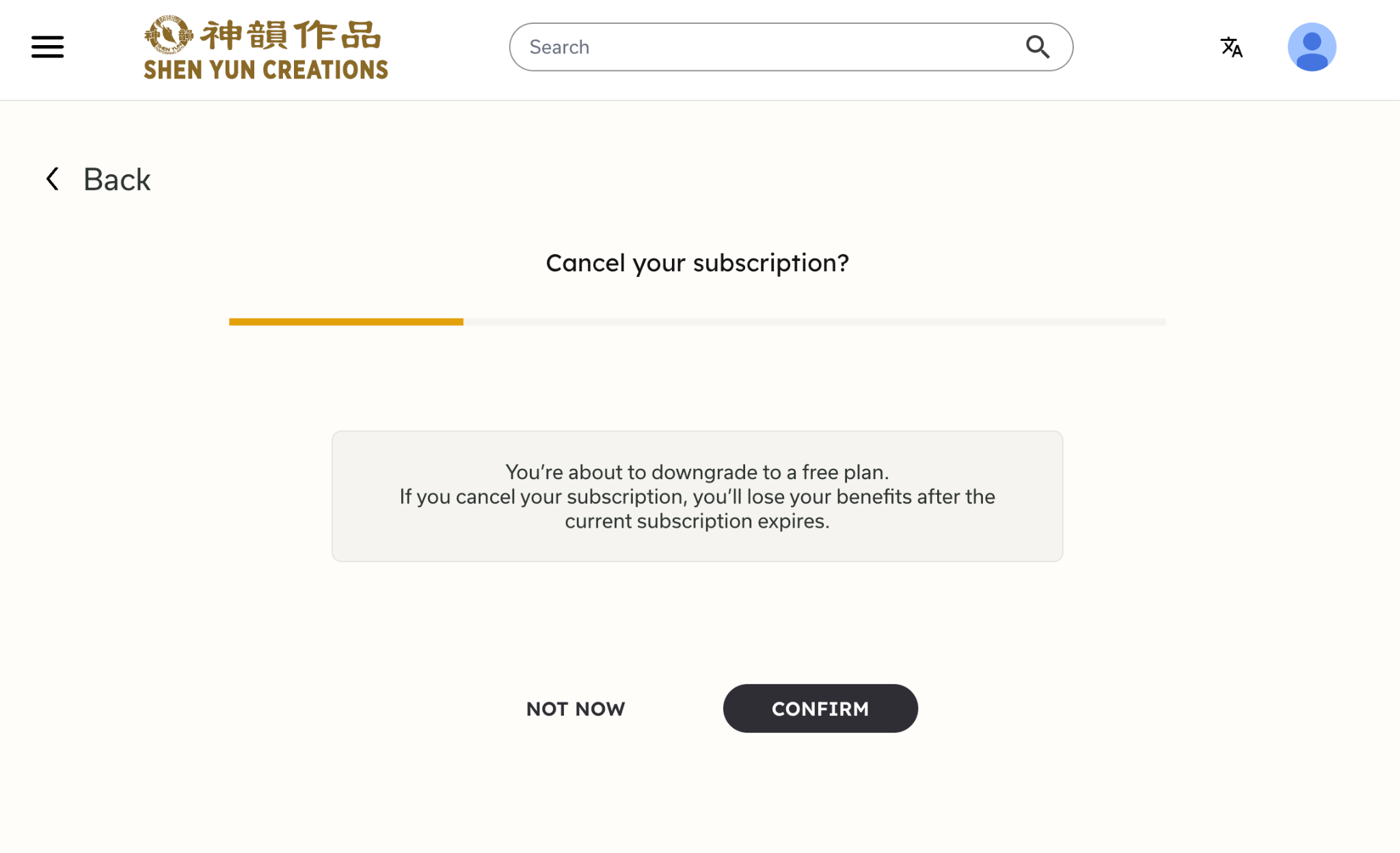Click the SHEN YUN CREATIONS wordmark
Image resolution: width=1400 pixels, height=853 pixels.
pyautogui.click(x=266, y=70)
